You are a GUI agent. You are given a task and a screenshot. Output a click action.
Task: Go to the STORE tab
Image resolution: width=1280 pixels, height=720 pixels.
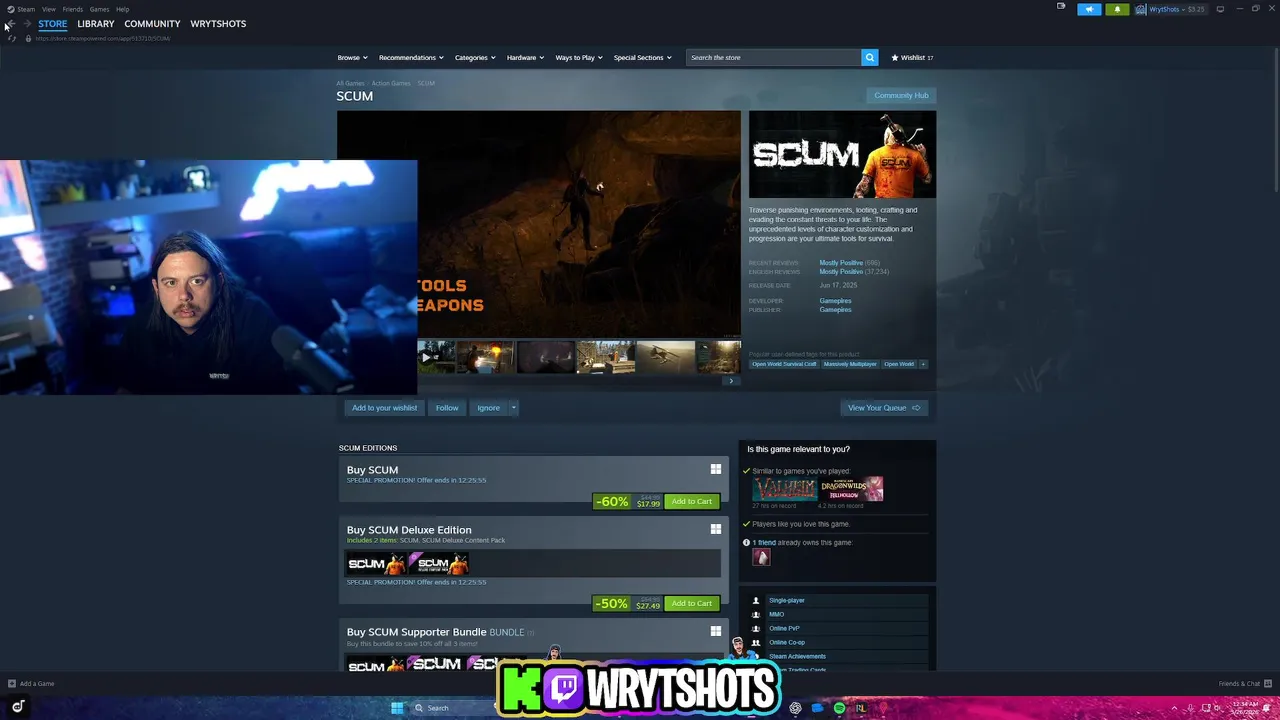point(52,23)
